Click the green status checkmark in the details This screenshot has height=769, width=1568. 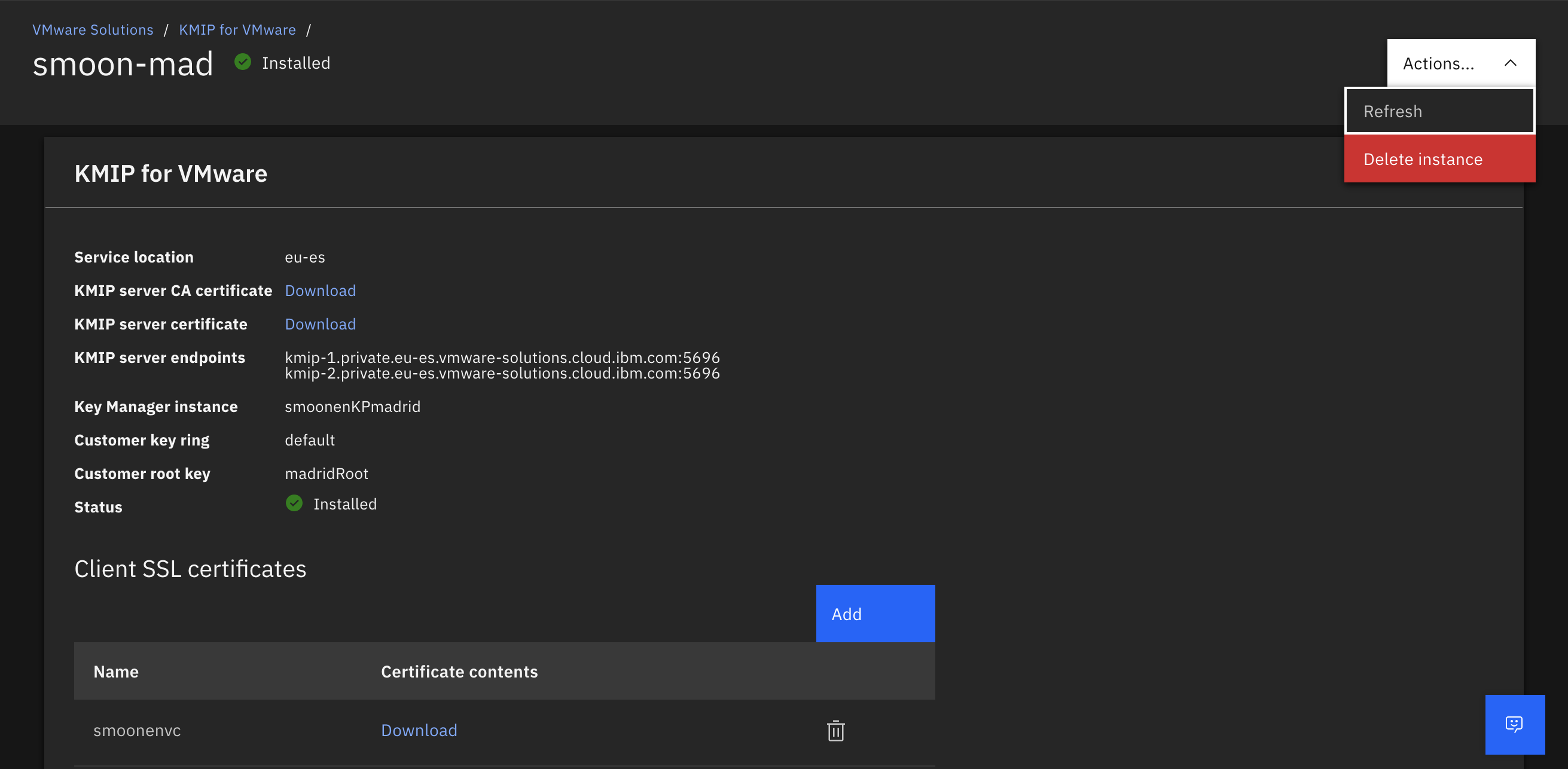click(294, 503)
